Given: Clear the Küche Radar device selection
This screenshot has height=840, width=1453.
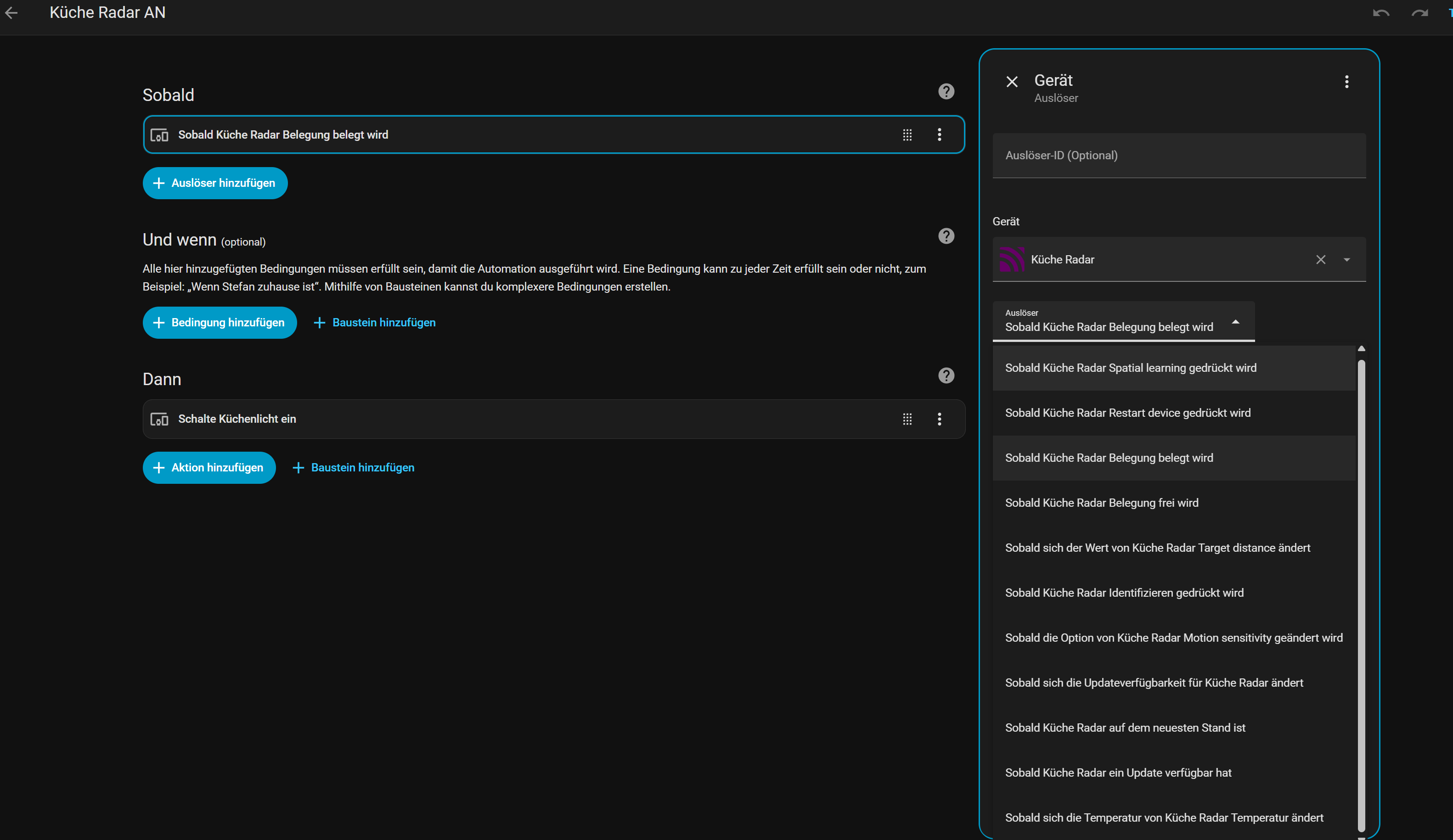Looking at the screenshot, I should (1320, 260).
